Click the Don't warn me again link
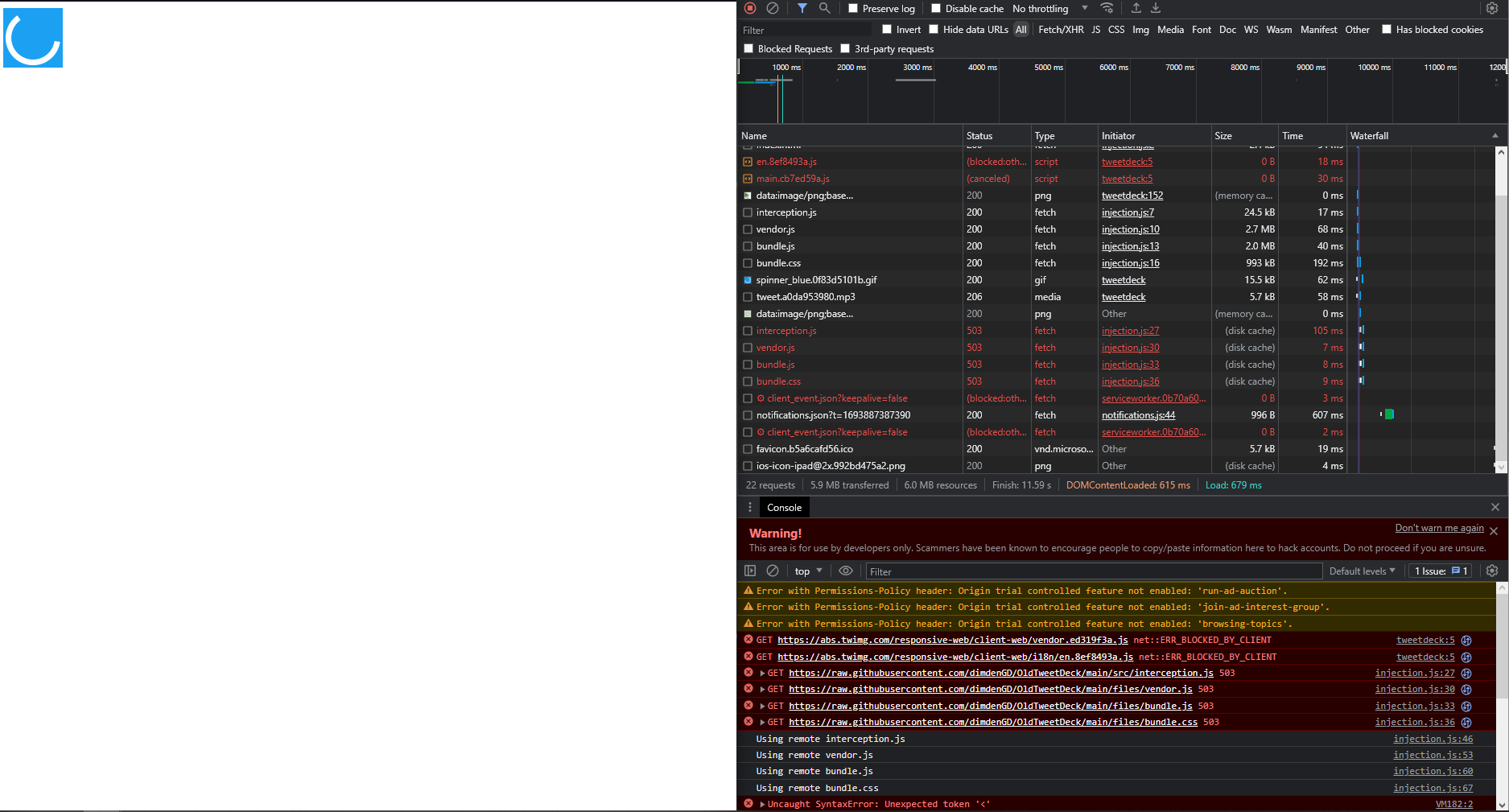The width and height of the screenshot is (1509, 812). (x=1439, y=528)
